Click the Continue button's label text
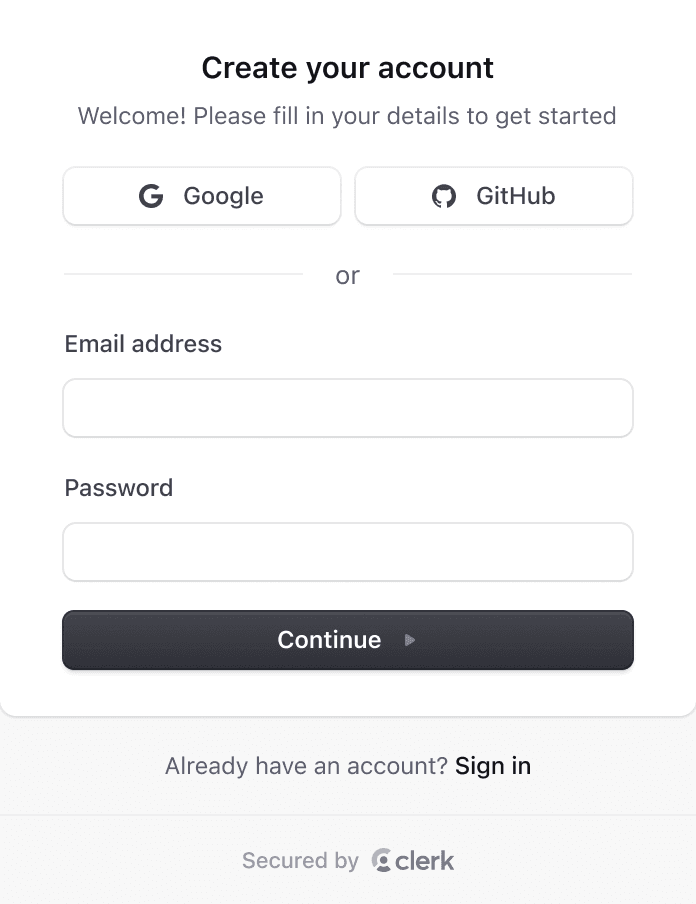The image size is (696, 904). [x=329, y=639]
